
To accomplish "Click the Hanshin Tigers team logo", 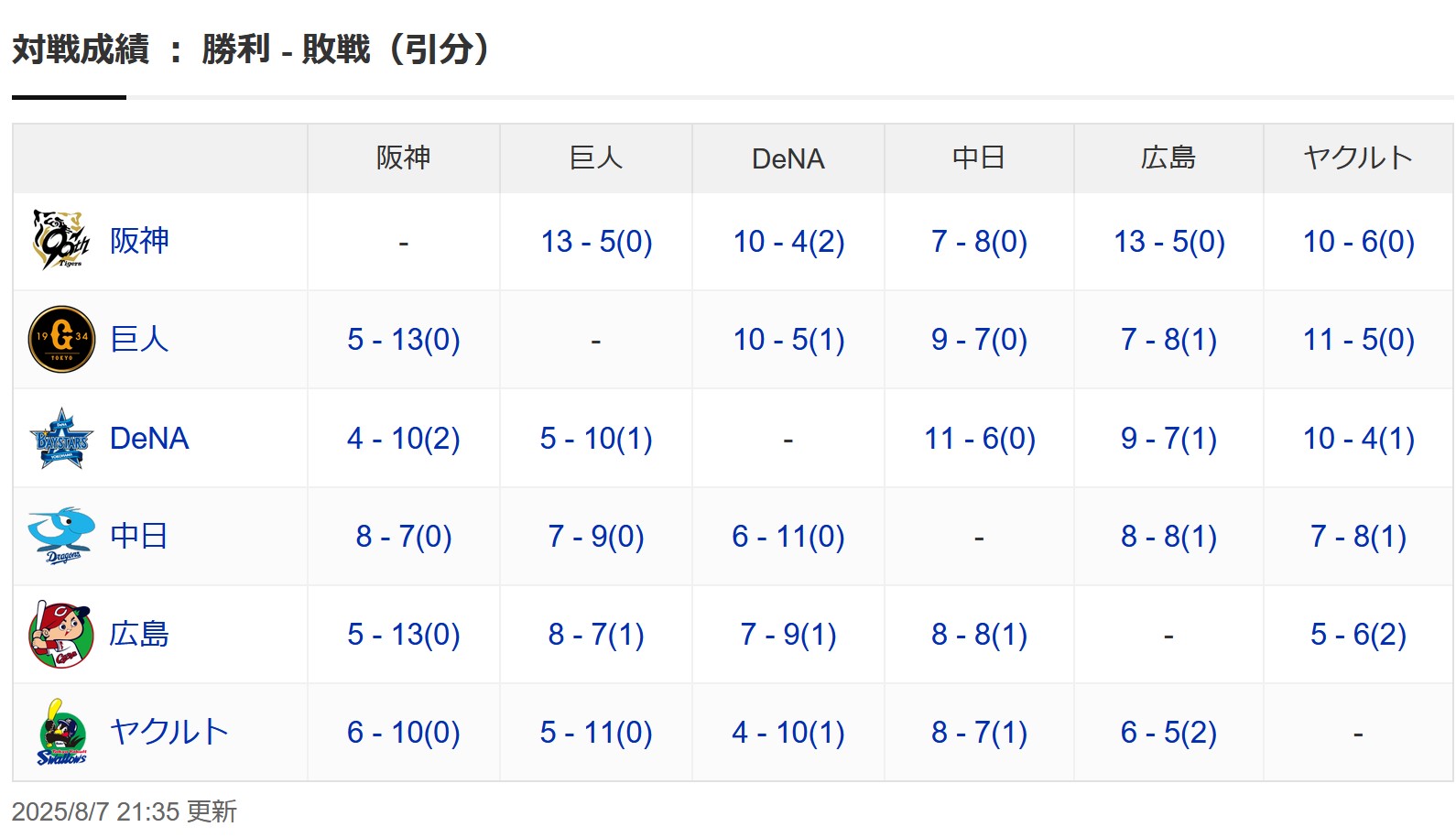I will click(x=61, y=241).
